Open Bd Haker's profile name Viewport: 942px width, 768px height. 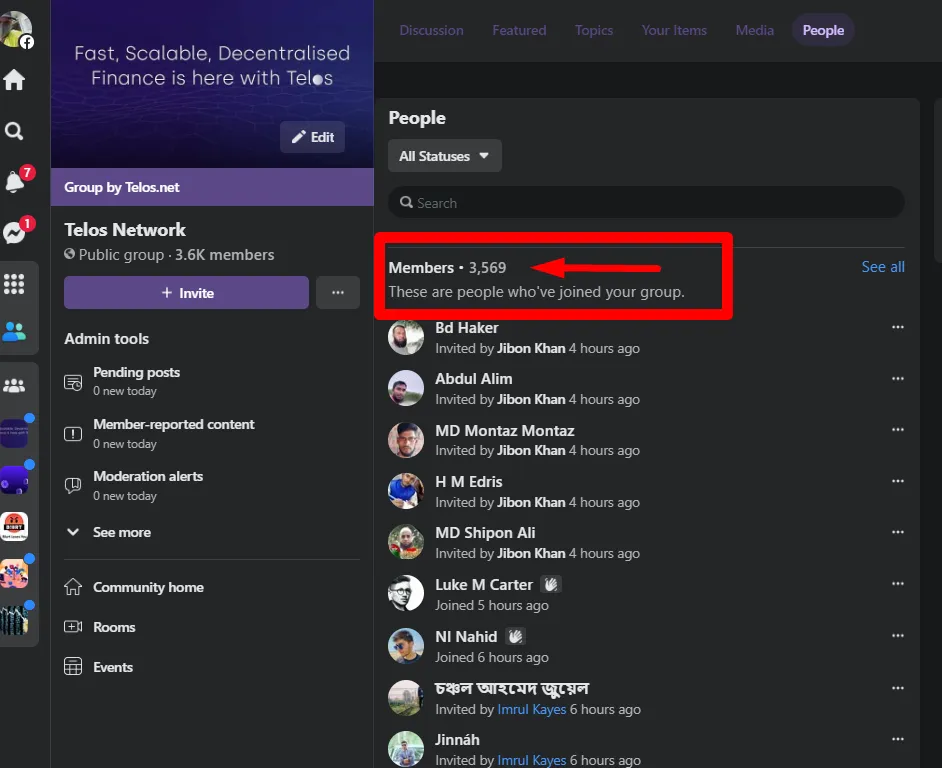(x=467, y=328)
